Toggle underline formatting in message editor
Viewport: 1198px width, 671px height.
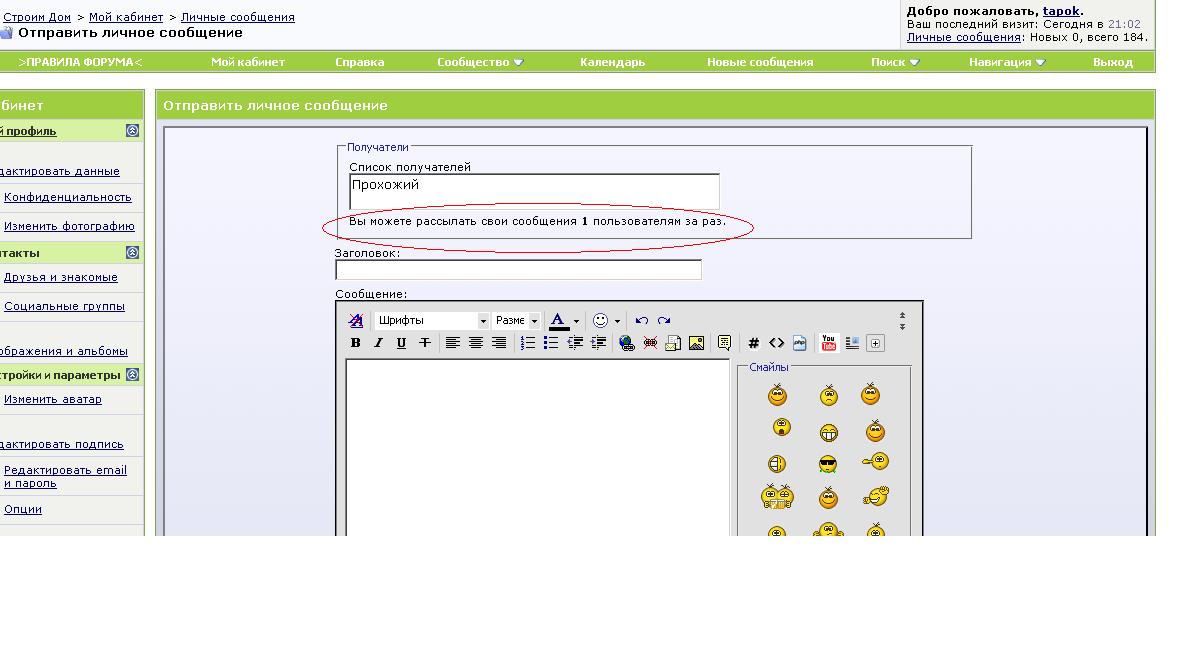401,343
